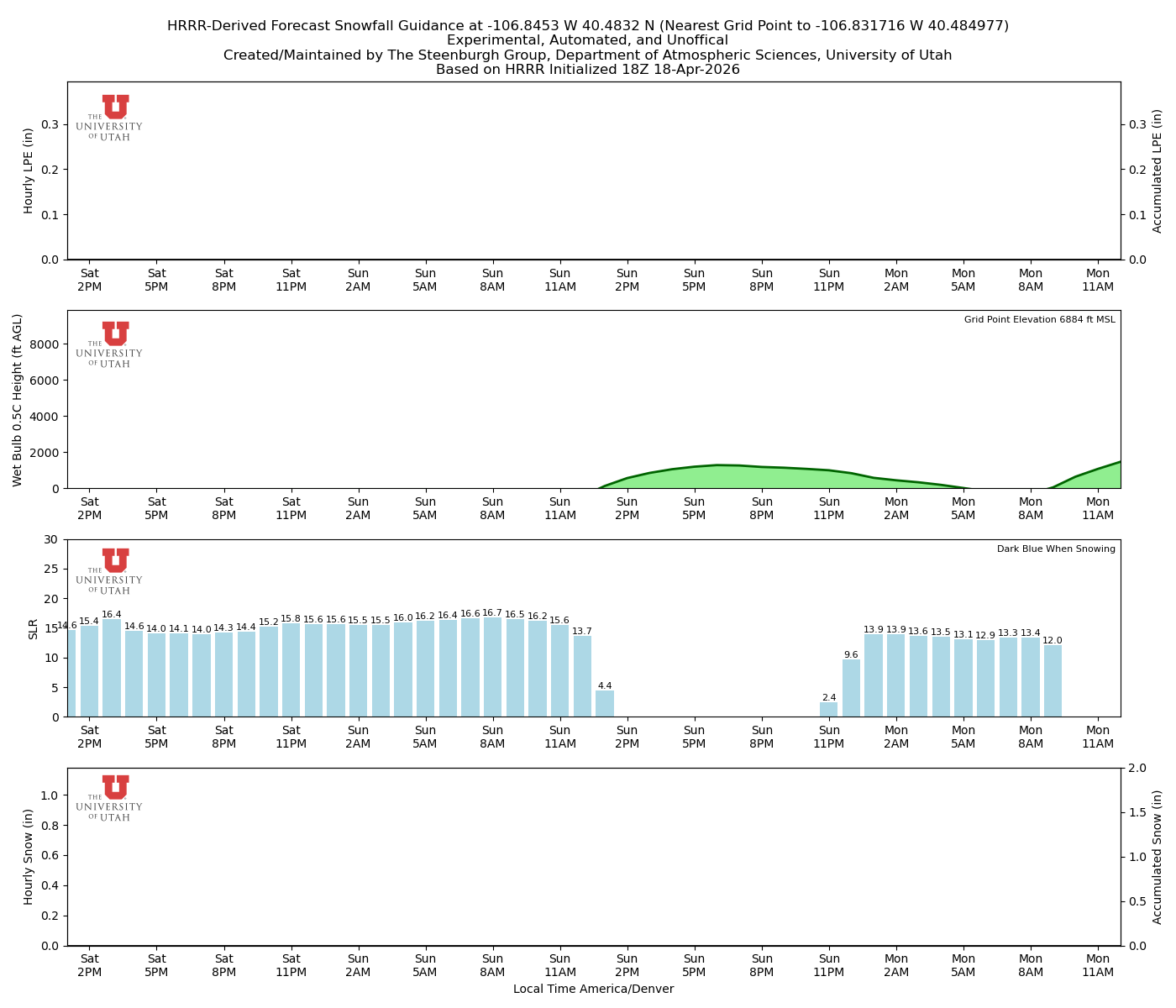
Task: Click the 'Accumulated LPE (in)' right axis label
Action: pyautogui.click(x=1158, y=171)
